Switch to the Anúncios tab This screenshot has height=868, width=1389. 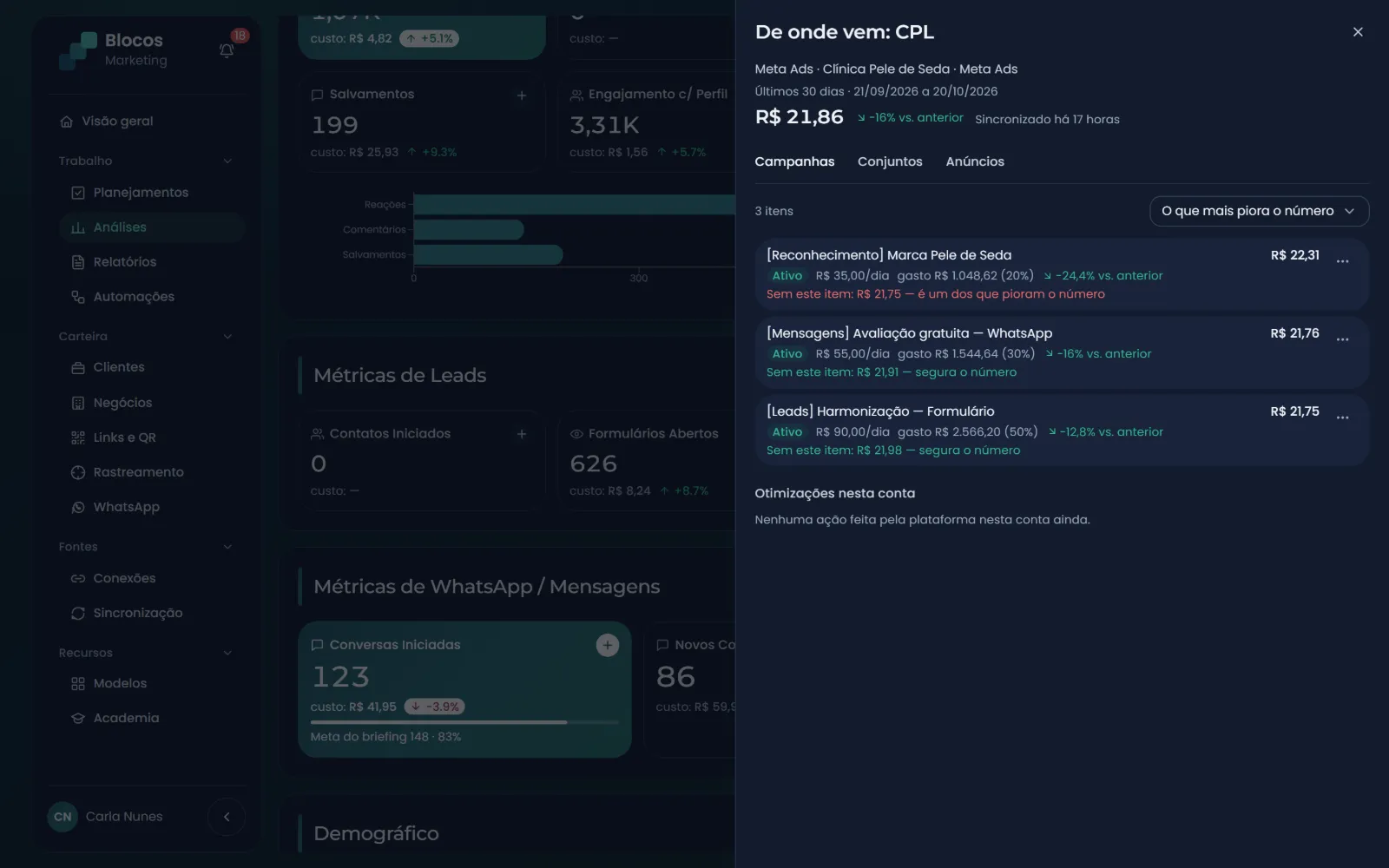coord(975,161)
